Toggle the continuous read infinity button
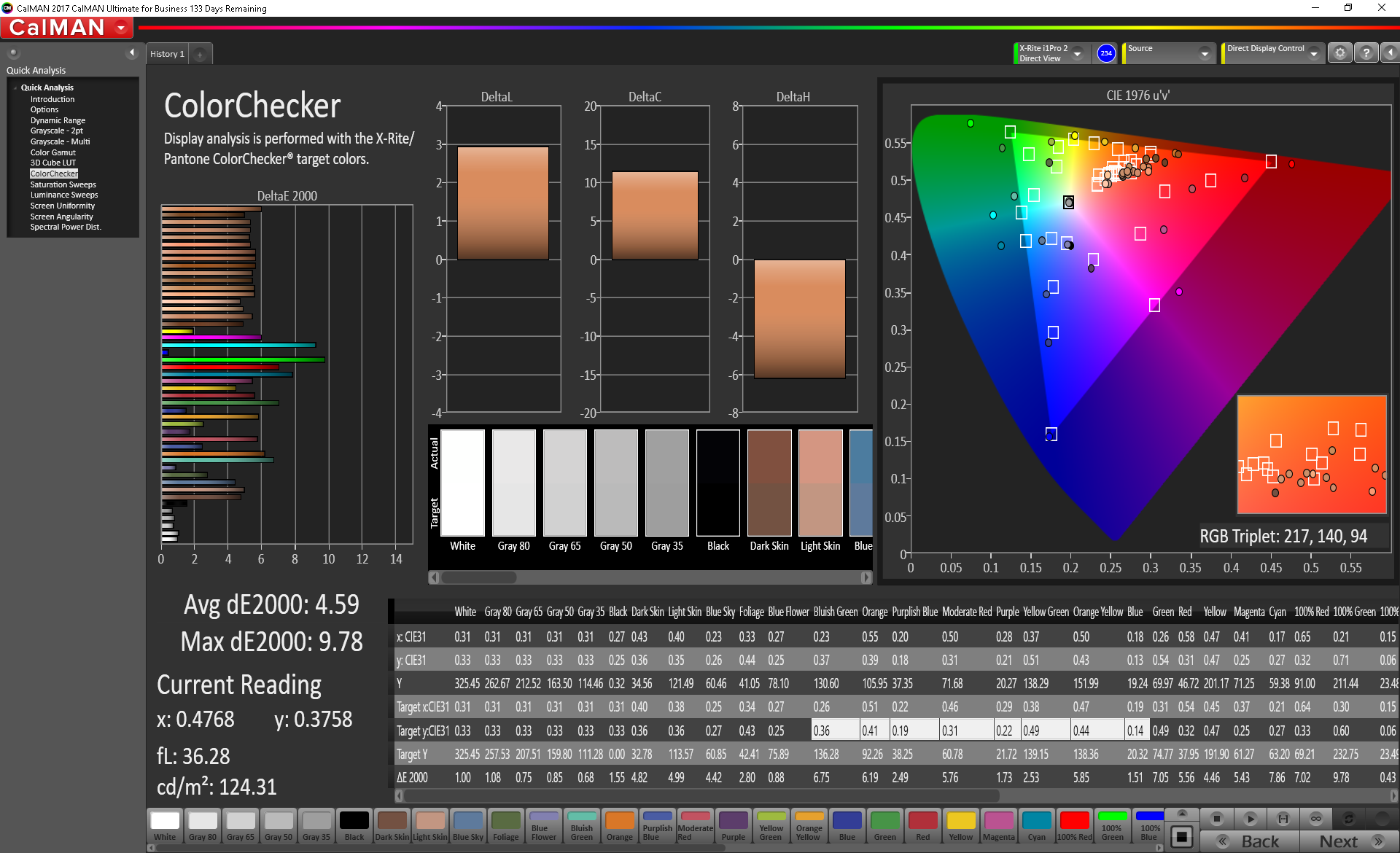This screenshot has height=853, width=1400. tap(1315, 819)
